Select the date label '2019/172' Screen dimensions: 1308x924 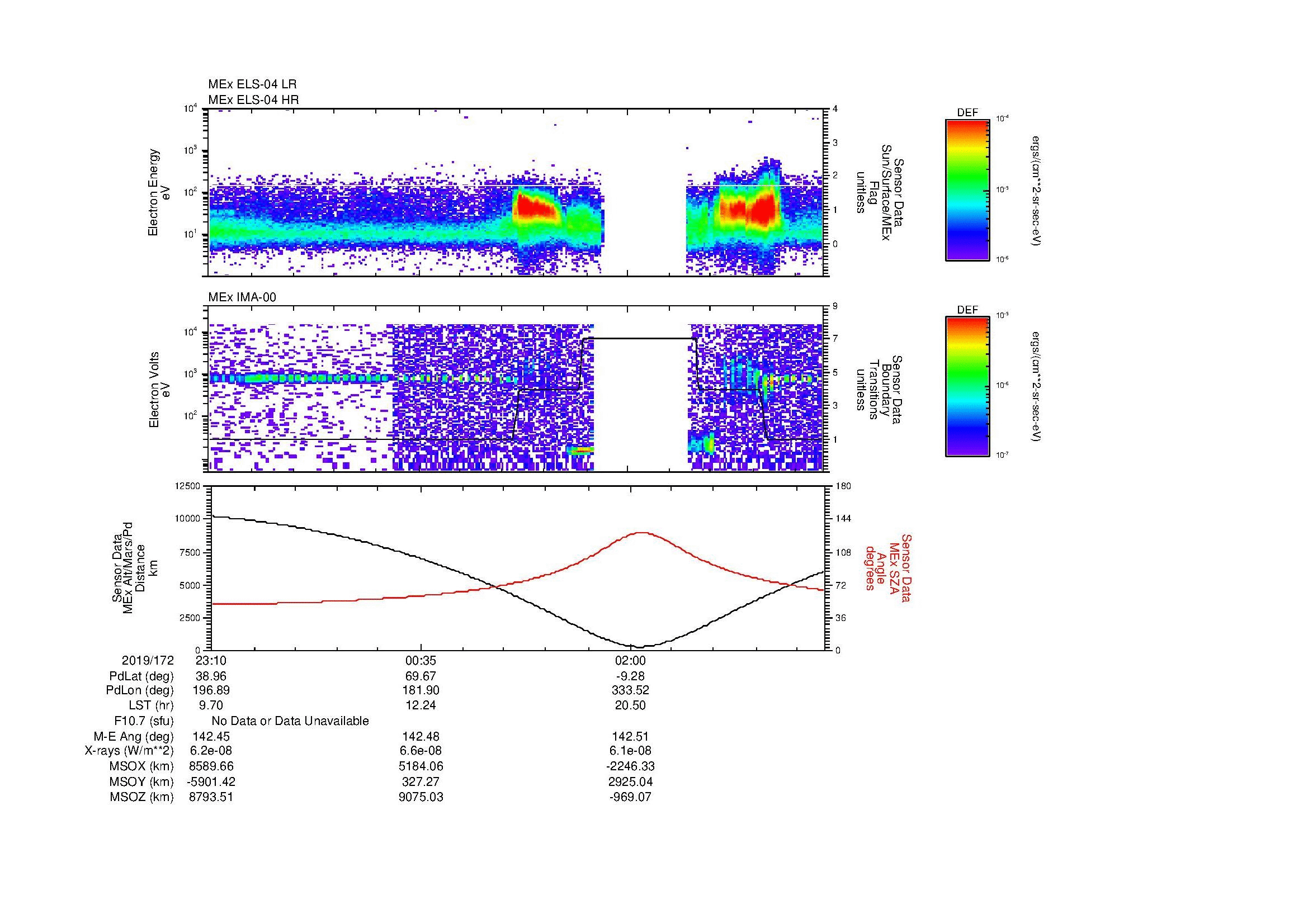[x=148, y=660]
